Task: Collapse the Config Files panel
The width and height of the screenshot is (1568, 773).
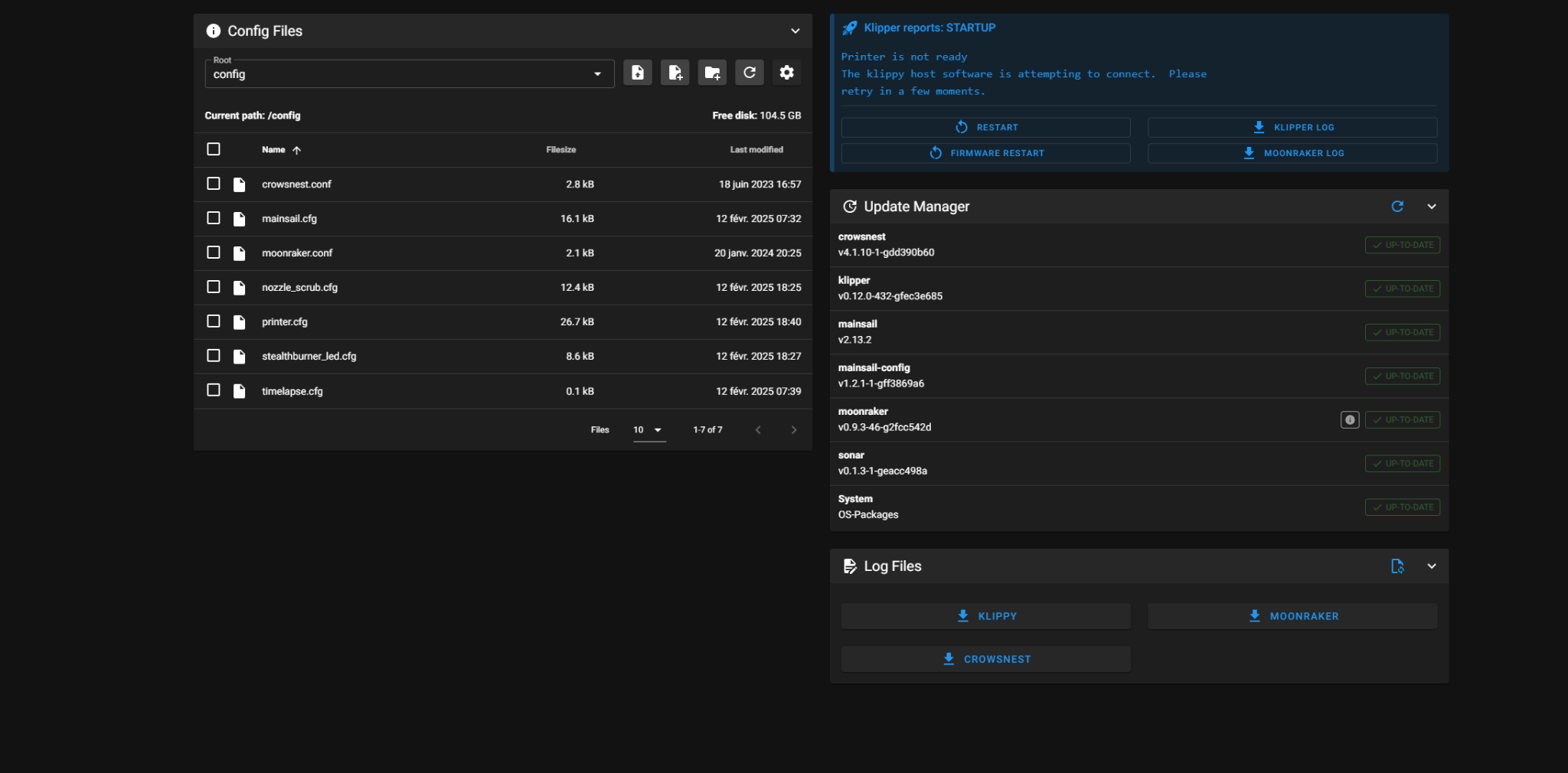Action: [x=795, y=31]
